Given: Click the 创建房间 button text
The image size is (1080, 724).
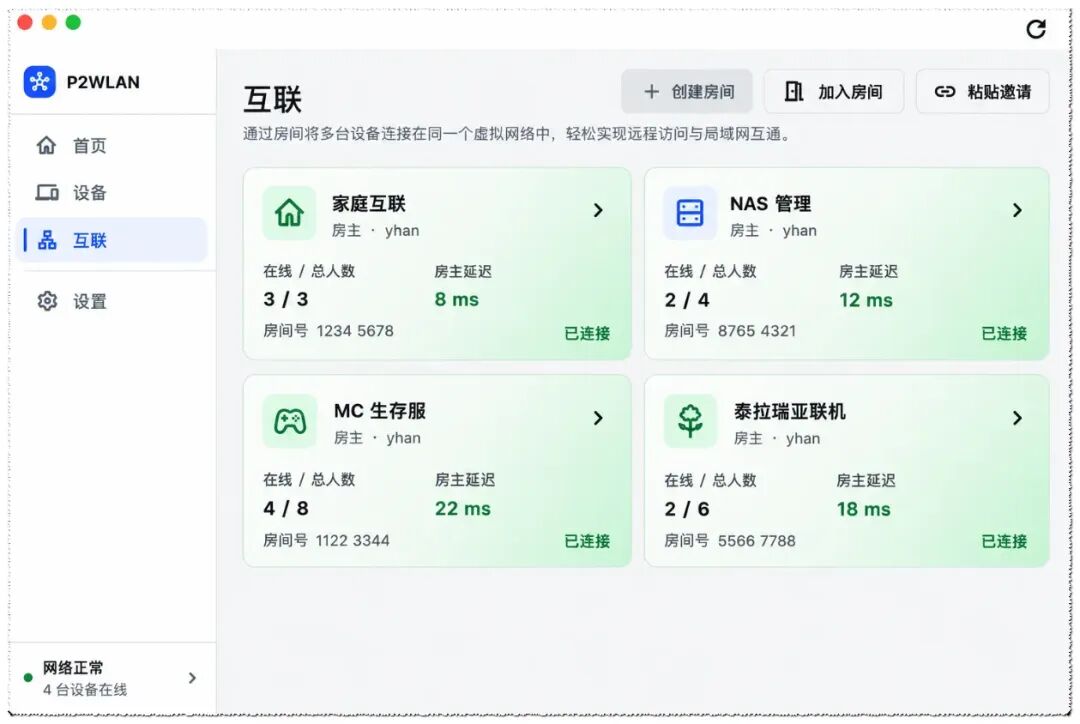Looking at the screenshot, I should click(x=703, y=92).
